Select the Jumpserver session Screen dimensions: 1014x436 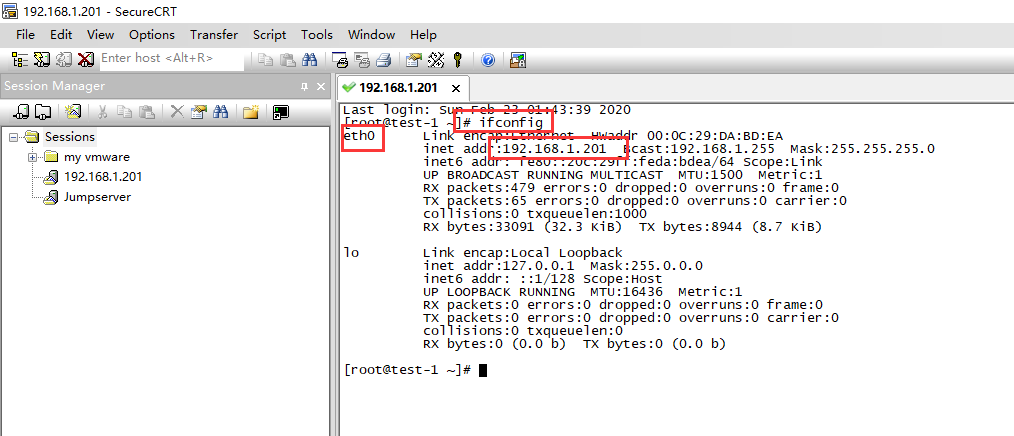97,197
